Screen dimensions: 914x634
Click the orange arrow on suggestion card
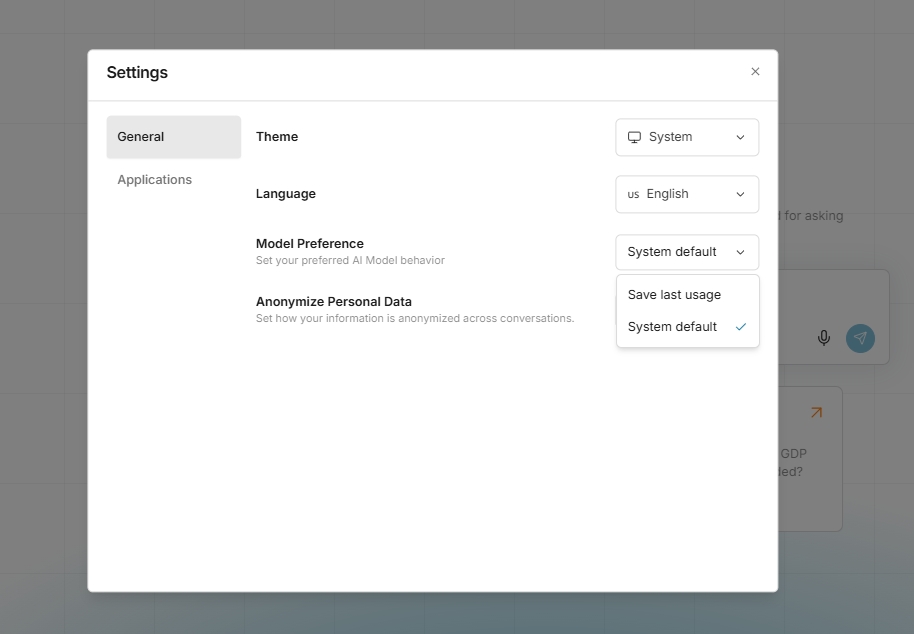816,412
